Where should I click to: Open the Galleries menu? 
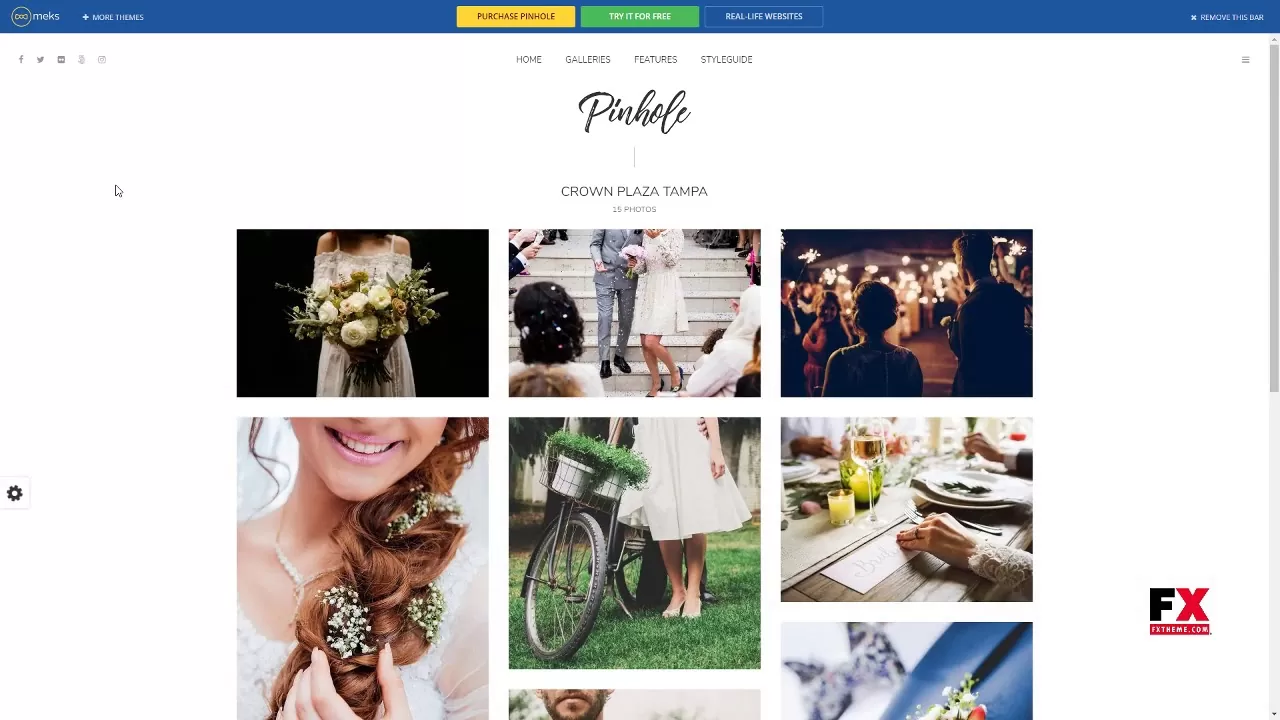pyautogui.click(x=588, y=60)
